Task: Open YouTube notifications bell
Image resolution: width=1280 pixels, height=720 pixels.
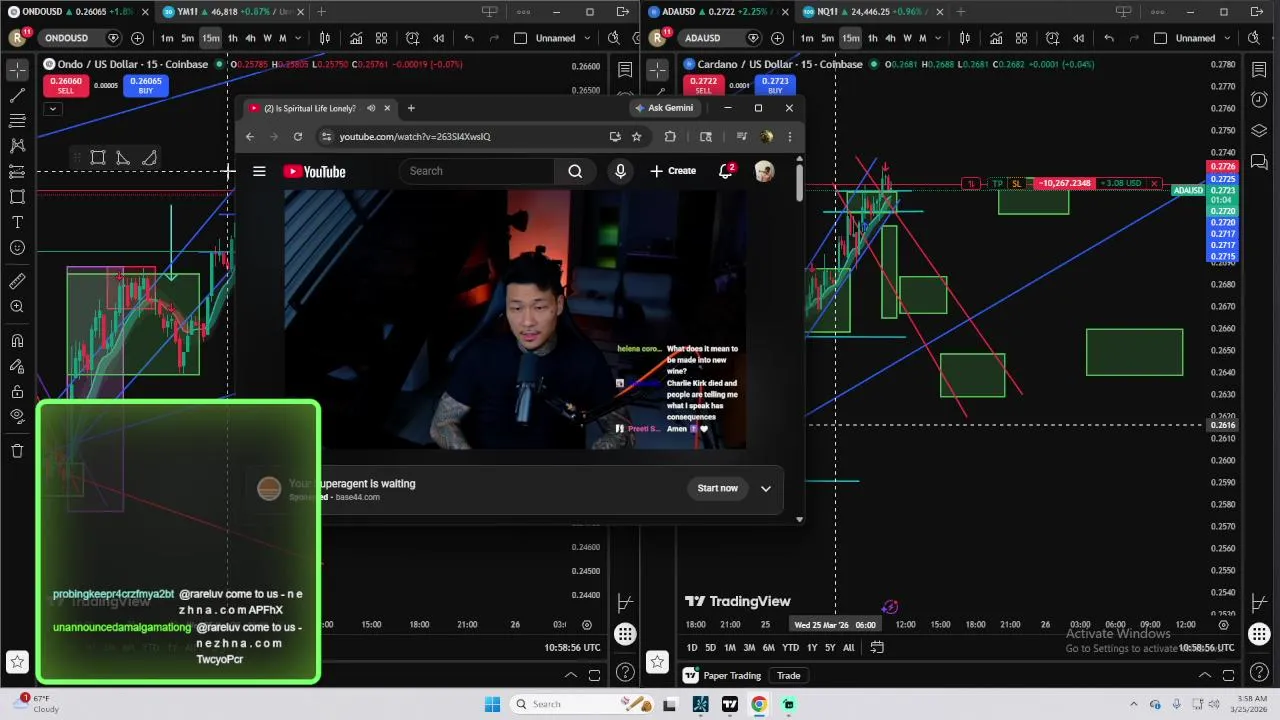Action: click(726, 171)
